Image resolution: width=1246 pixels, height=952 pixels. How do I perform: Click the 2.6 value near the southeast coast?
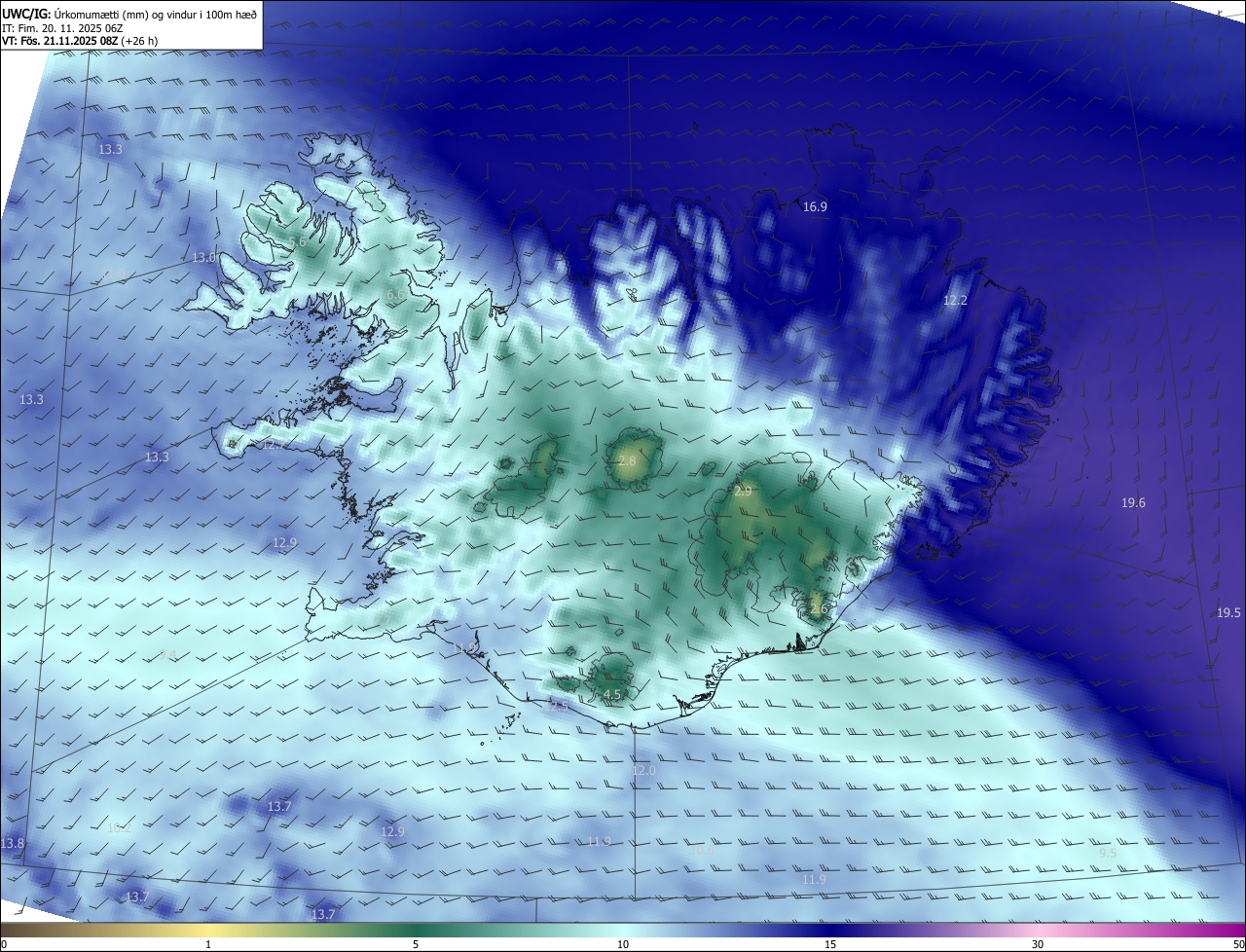coord(819,609)
